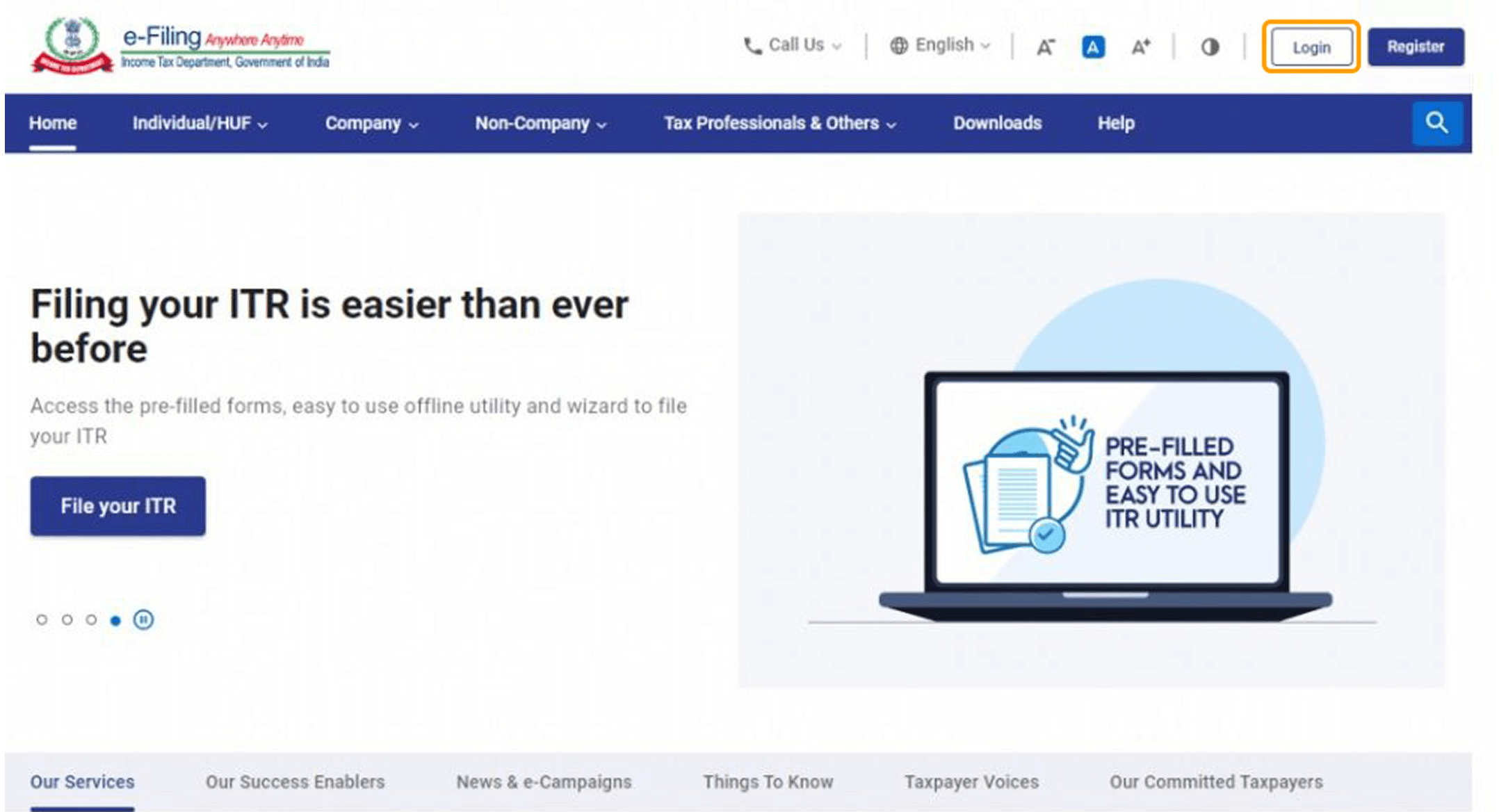This screenshot has width=1499, height=812.
Task: Expand the Individual/HUF menu
Action: click(200, 124)
